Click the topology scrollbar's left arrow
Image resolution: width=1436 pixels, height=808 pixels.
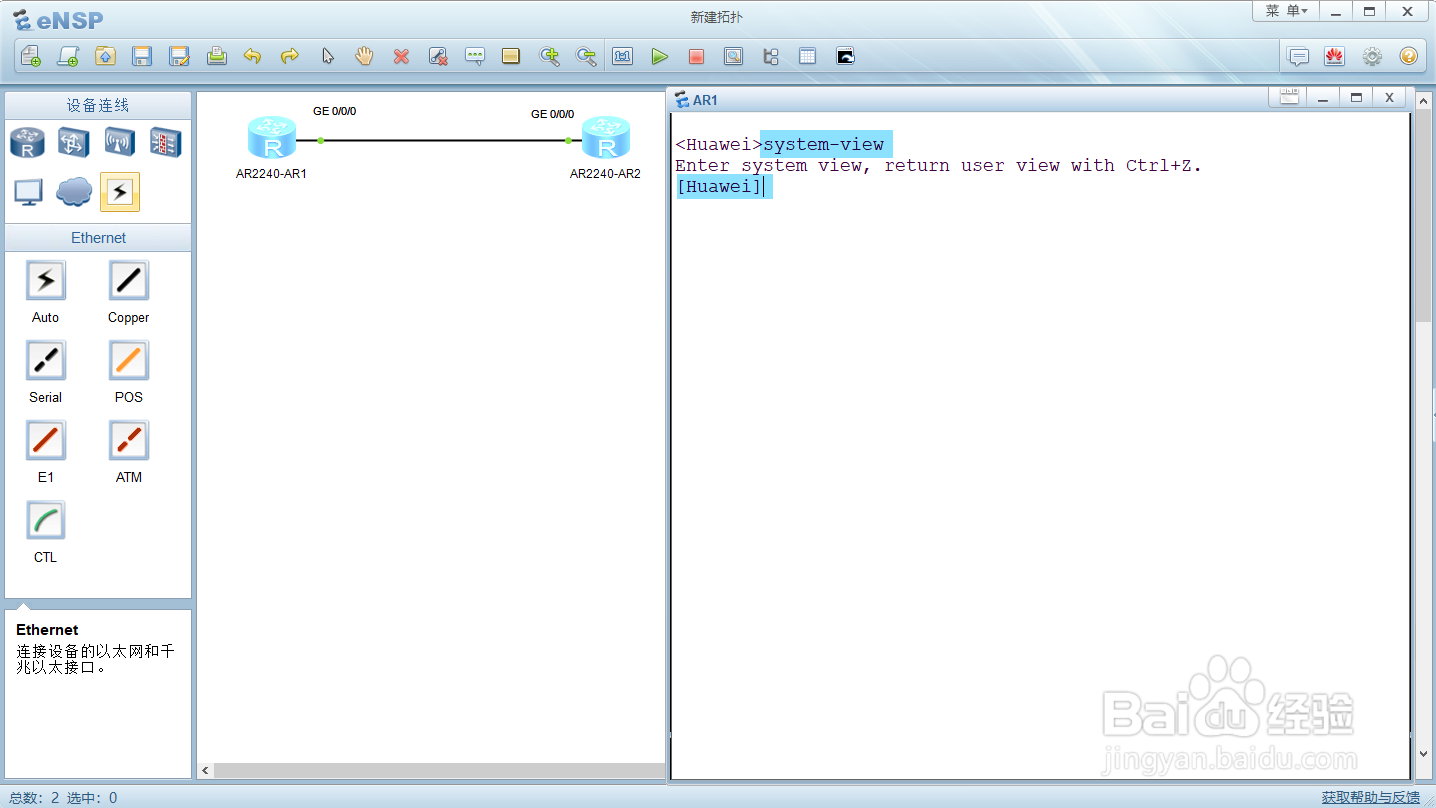point(206,771)
